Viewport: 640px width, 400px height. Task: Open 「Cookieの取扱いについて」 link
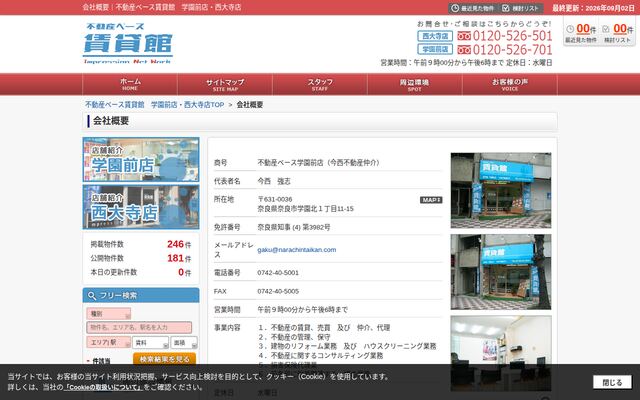[103, 387]
